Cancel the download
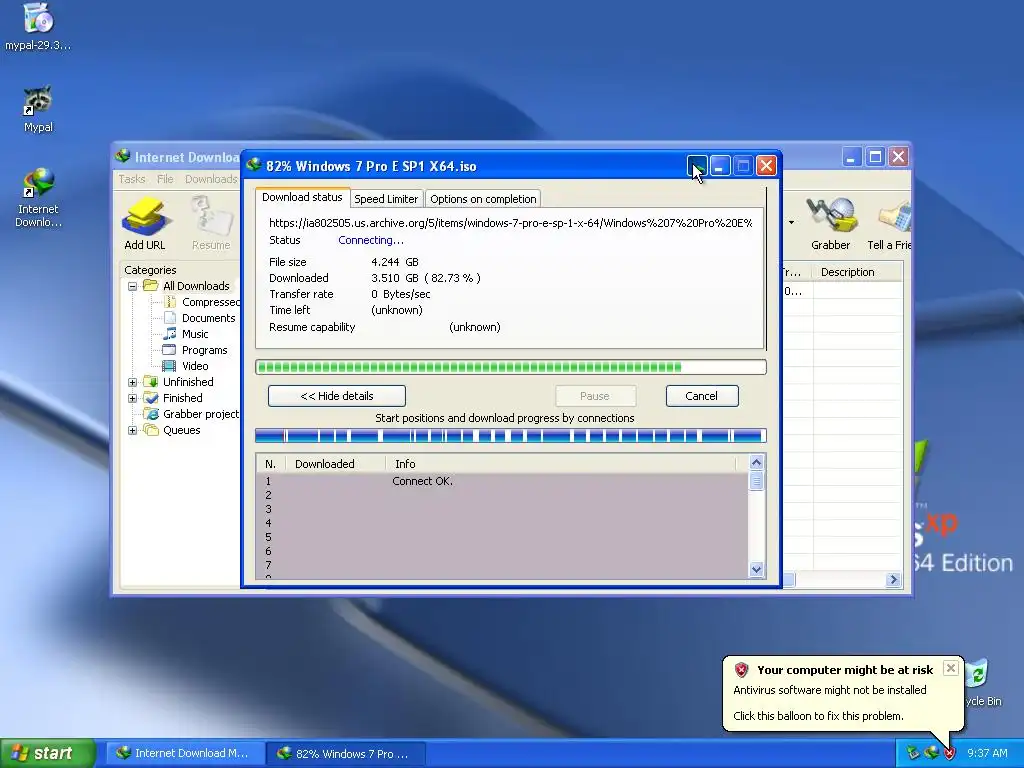1024x768 pixels. pyautogui.click(x=702, y=396)
